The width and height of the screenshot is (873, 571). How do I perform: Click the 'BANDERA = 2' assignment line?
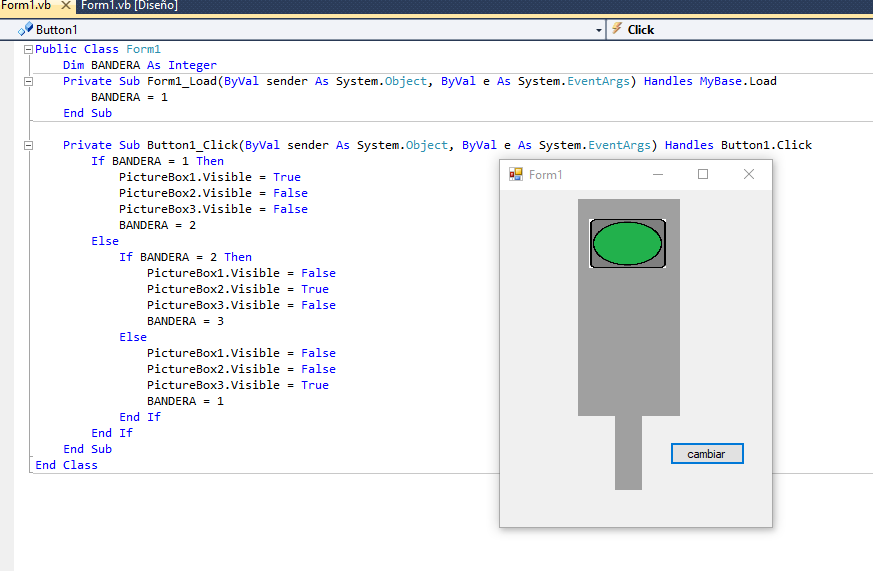pos(158,225)
